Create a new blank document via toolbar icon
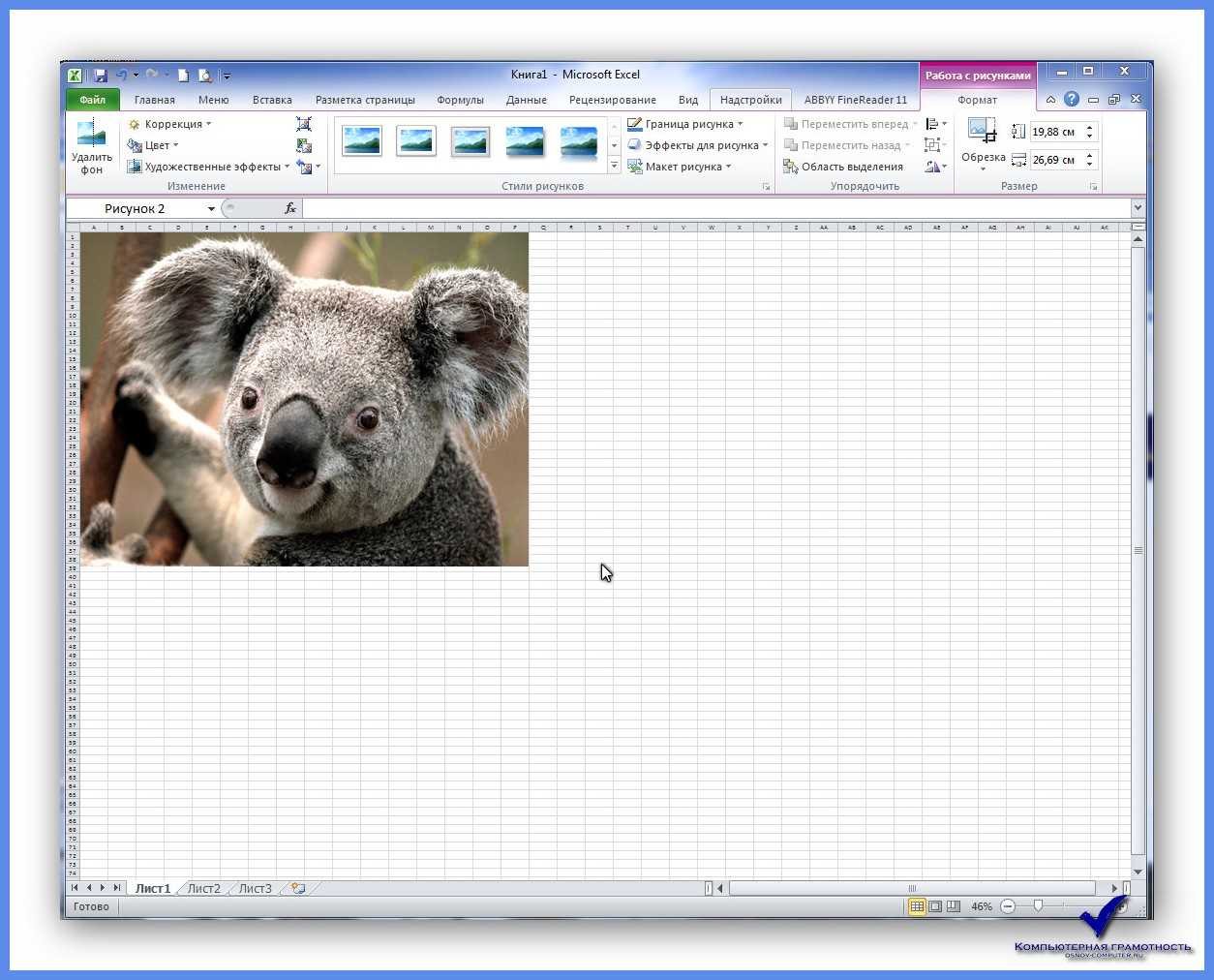The width and height of the screenshot is (1214, 980). (x=184, y=75)
